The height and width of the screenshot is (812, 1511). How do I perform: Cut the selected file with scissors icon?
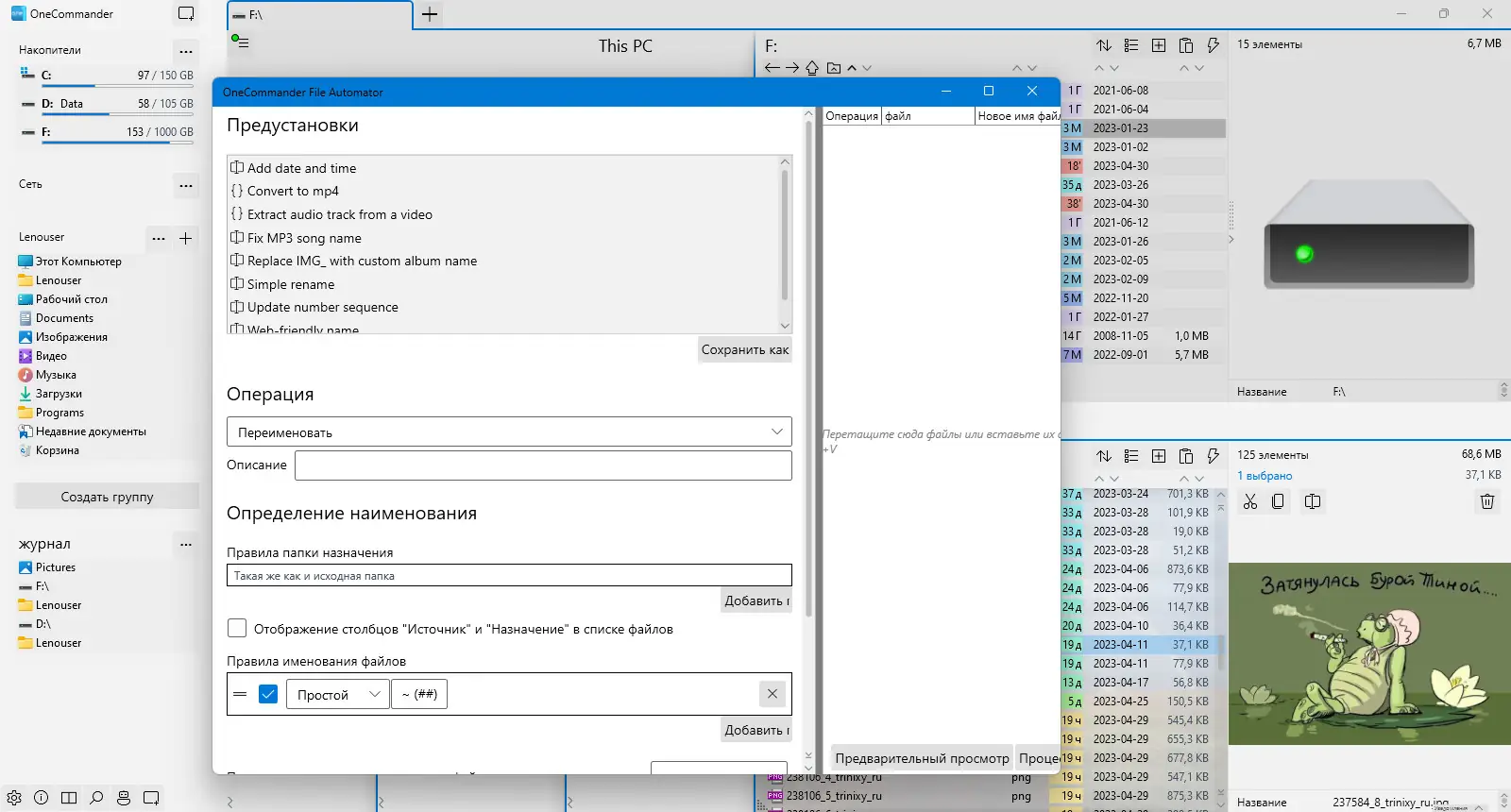coord(1250,501)
